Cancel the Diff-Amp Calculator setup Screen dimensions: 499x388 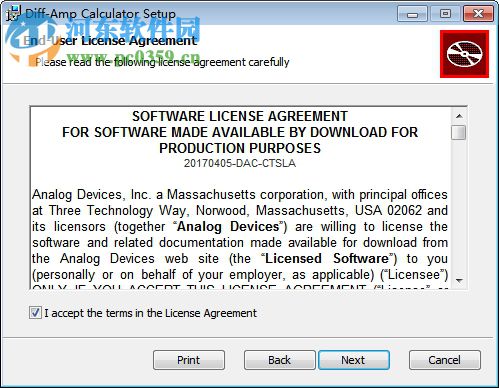[445, 360]
